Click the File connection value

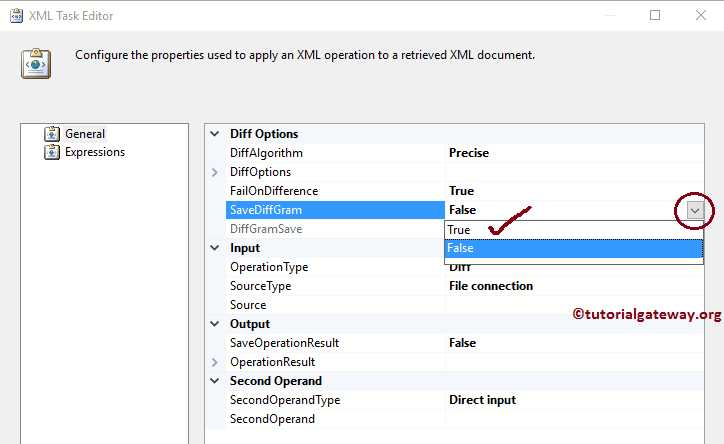coord(491,286)
